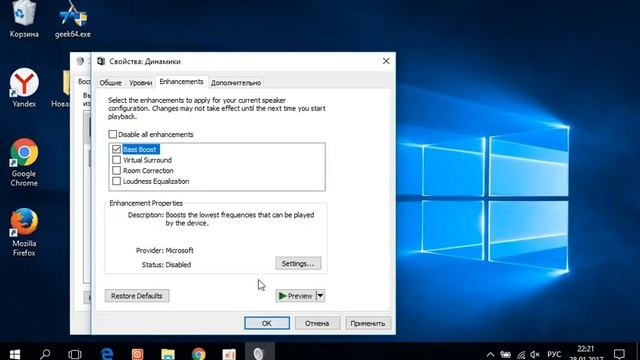Launch the Mozilla Firefox desktop shortcut
Viewport: 640px width, 360px height.
click(x=24, y=232)
